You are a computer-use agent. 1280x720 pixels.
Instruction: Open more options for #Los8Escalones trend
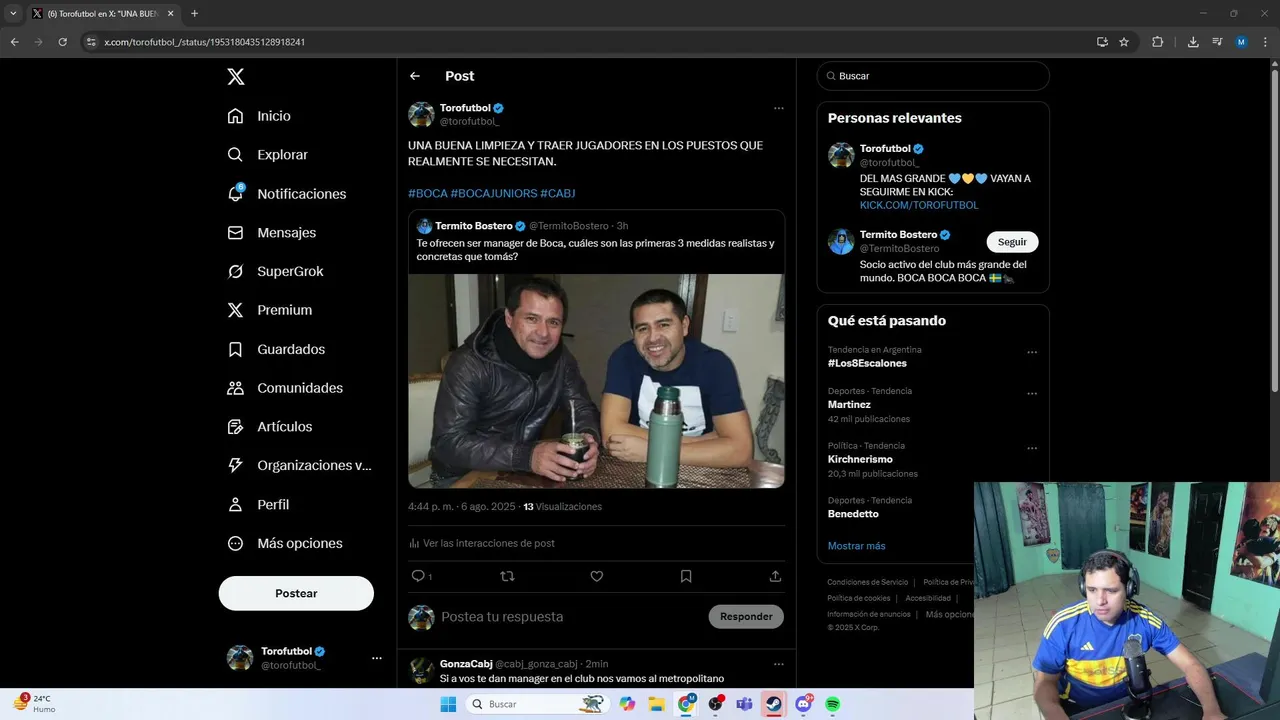click(x=1032, y=352)
